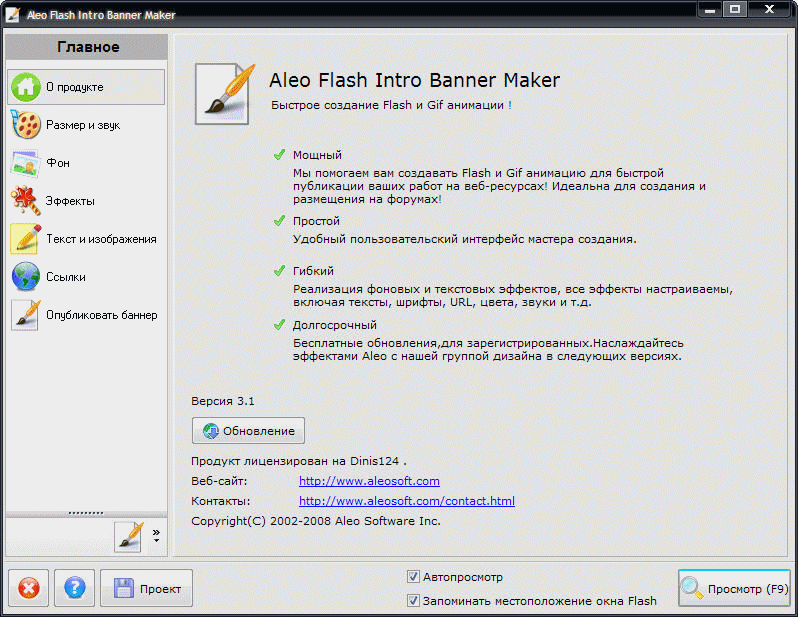The width and height of the screenshot is (798, 617).
Task: Click the Текст и изображения pencil icon
Action: (25, 239)
